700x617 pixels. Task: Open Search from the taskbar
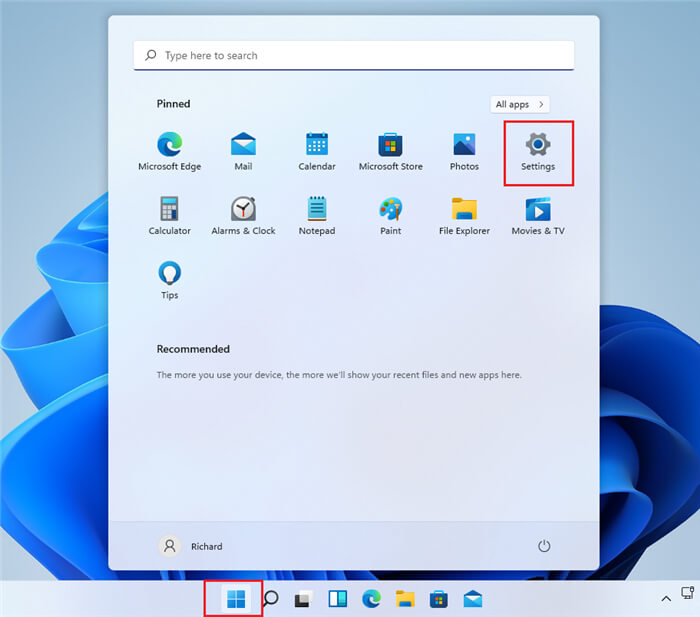271,599
